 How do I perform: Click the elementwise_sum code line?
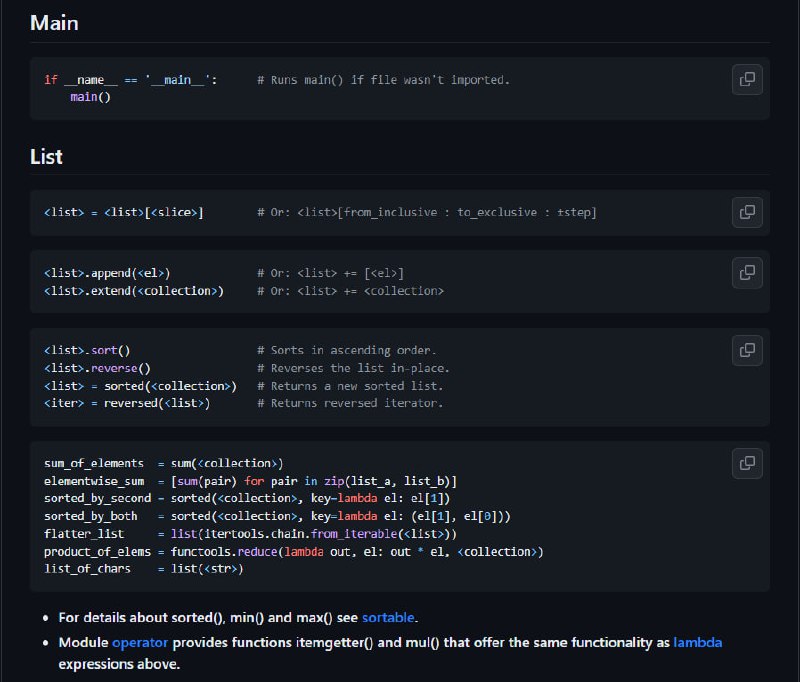click(251, 481)
